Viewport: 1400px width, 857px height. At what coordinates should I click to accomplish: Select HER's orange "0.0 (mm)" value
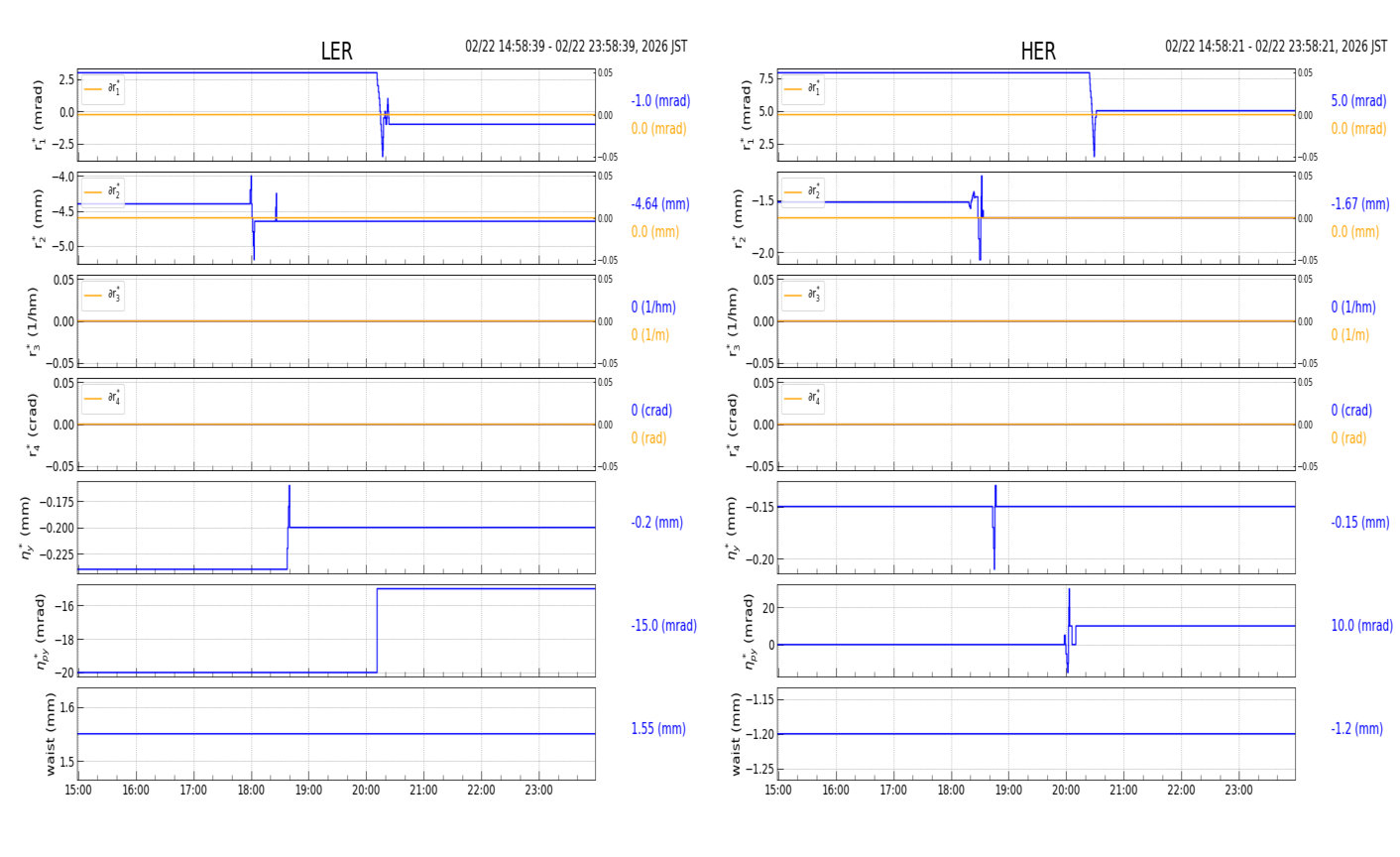coord(1355,232)
